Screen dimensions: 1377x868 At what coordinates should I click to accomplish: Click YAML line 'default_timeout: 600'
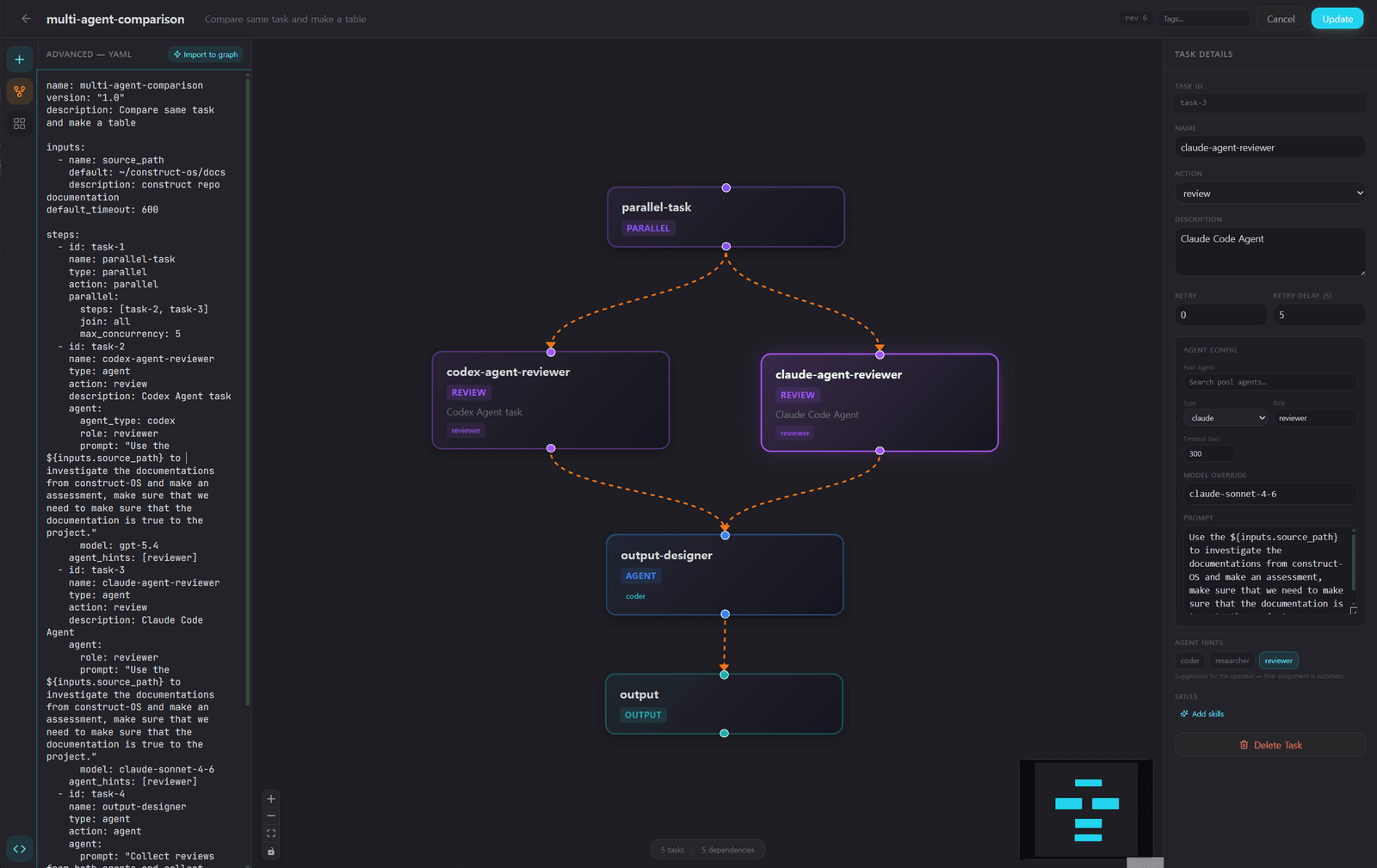coord(102,210)
